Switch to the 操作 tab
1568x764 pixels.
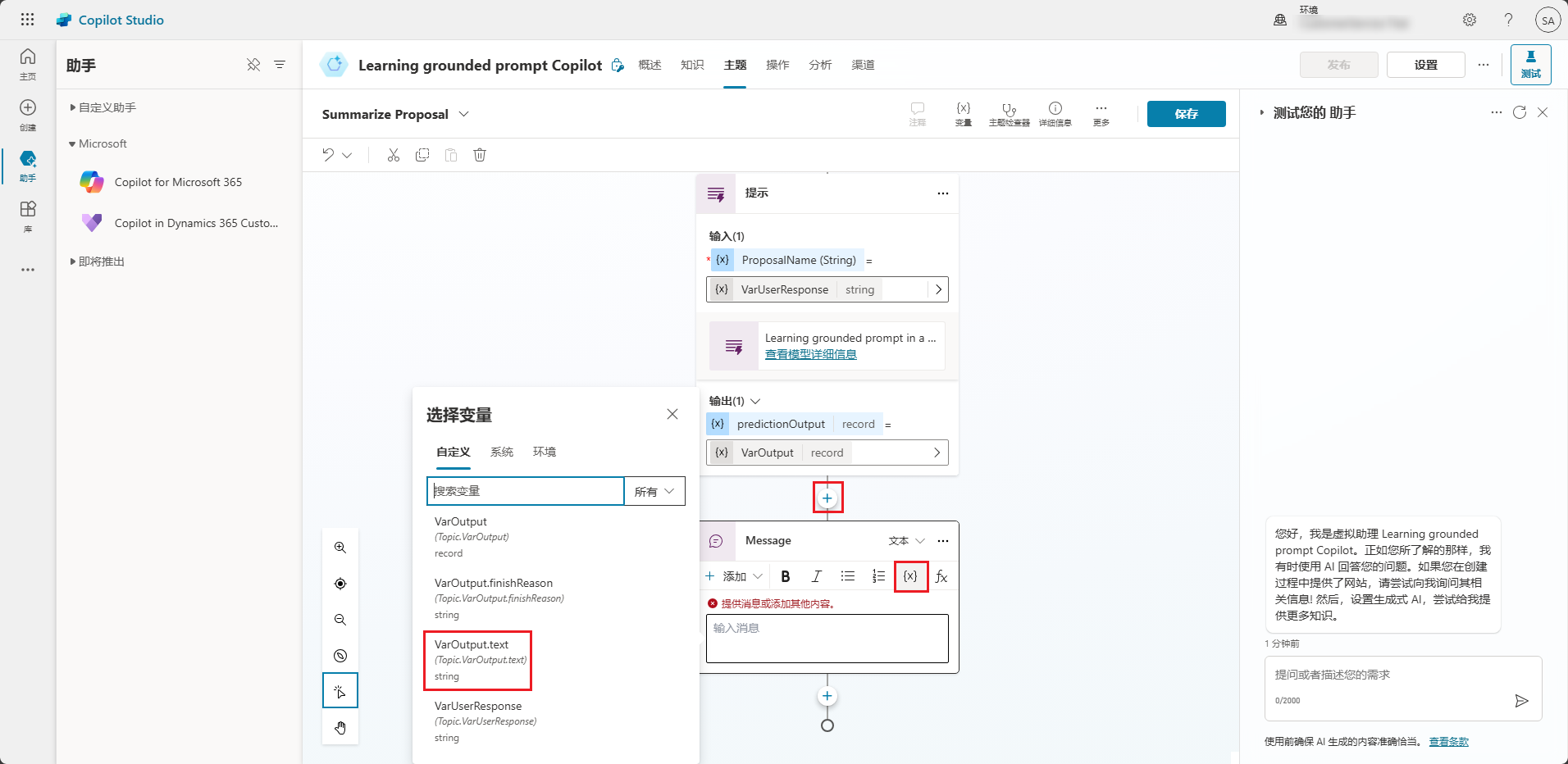pyautogui.click(x=777, y=65)
